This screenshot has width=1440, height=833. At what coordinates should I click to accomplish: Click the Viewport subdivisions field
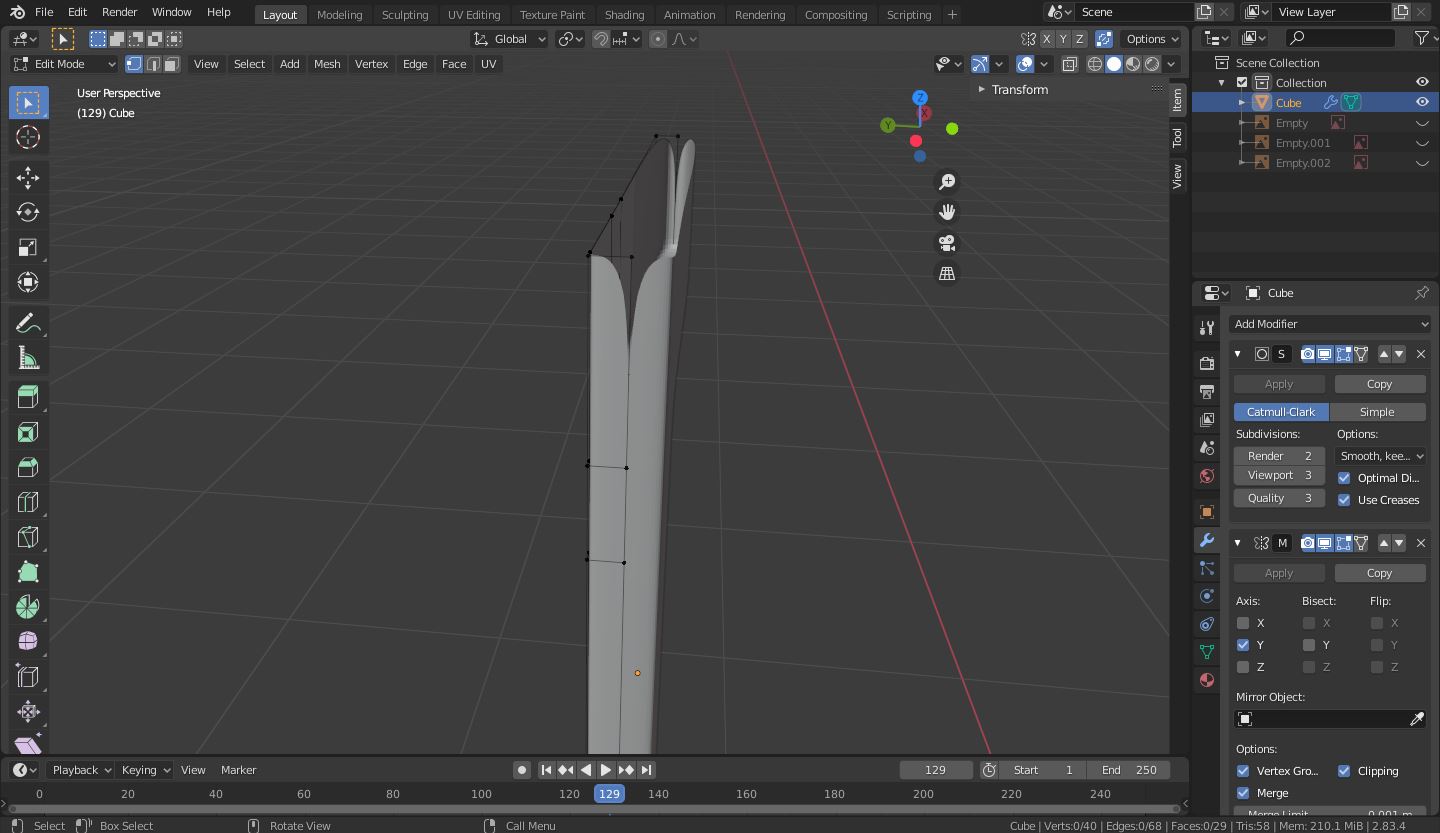pyautogui.click(x=1279, y=475)
